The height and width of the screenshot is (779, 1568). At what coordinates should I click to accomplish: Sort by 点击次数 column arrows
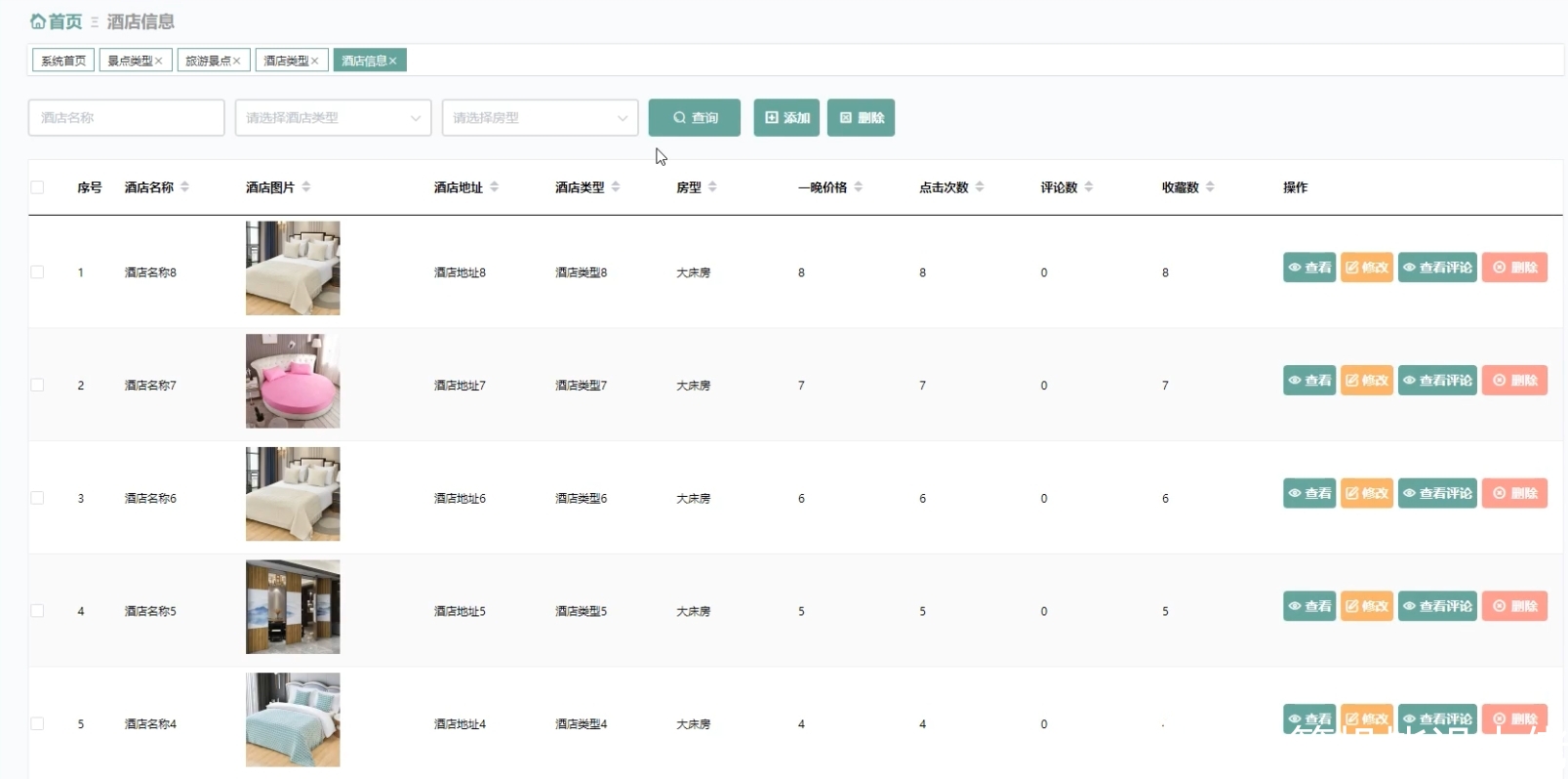(x=980, y=186)
